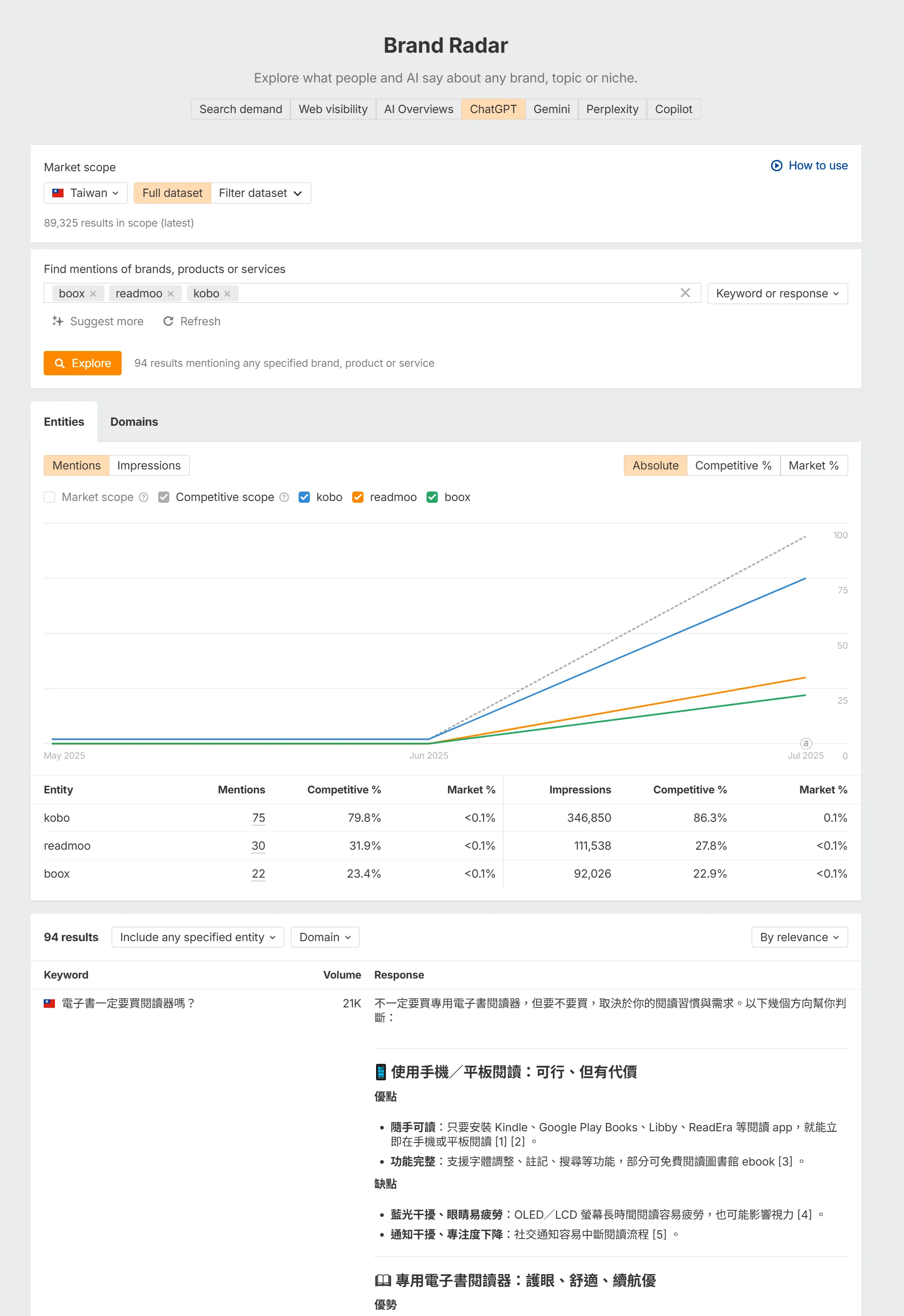Remove the readmoo tag with its x icon
This screenshot has height=1316, width=904.
click(x=171, y=293)
